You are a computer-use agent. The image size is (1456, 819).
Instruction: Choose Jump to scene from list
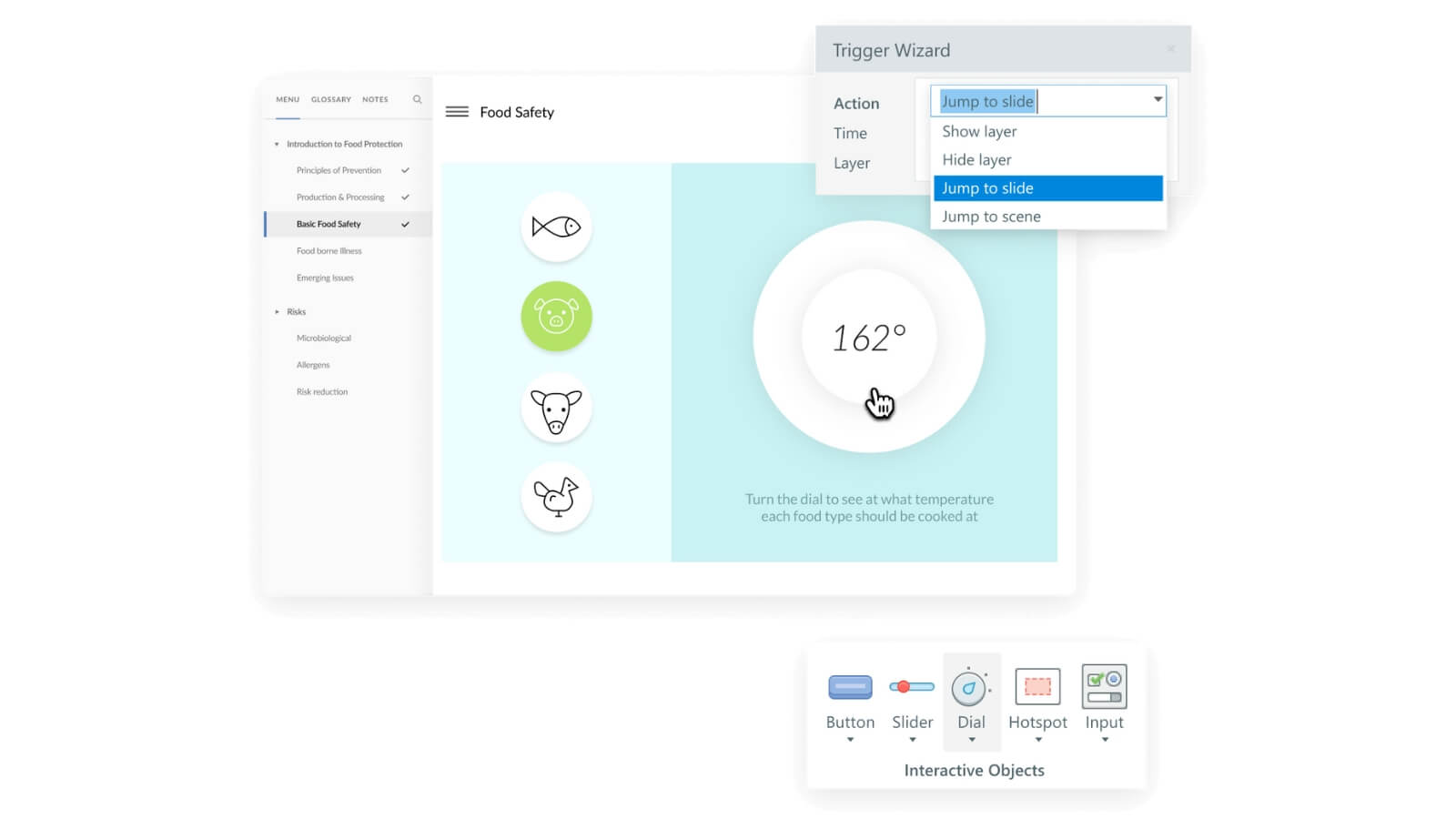(x=991, y=217)
